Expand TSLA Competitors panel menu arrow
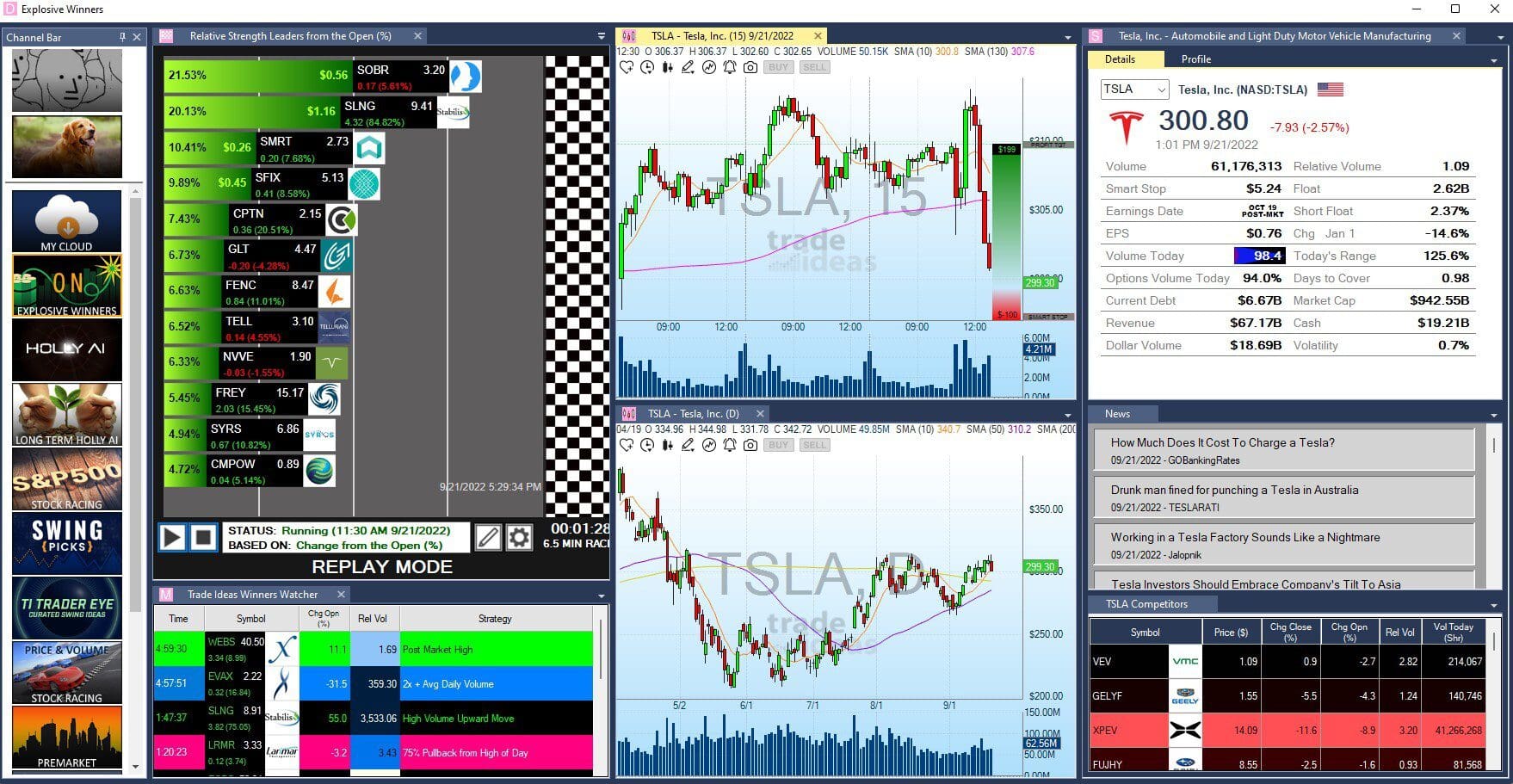 point(1494,605)
